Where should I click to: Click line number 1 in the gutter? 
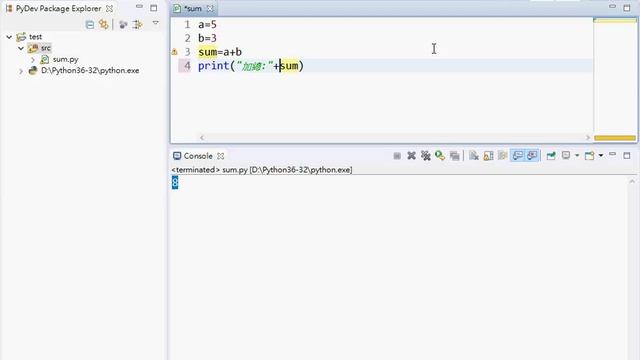coord(187,25)
